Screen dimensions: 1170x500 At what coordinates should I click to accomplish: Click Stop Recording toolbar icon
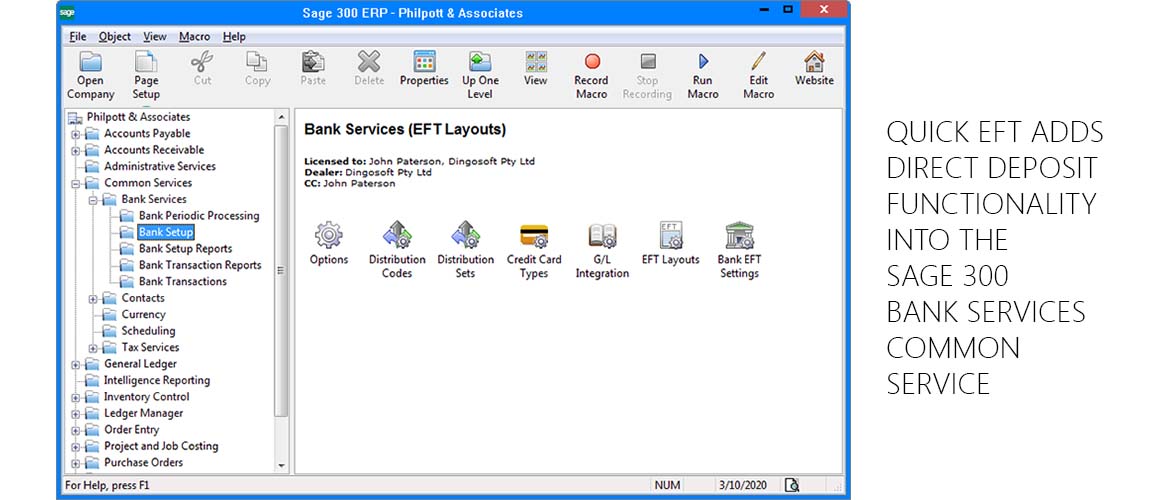point(647,75)
